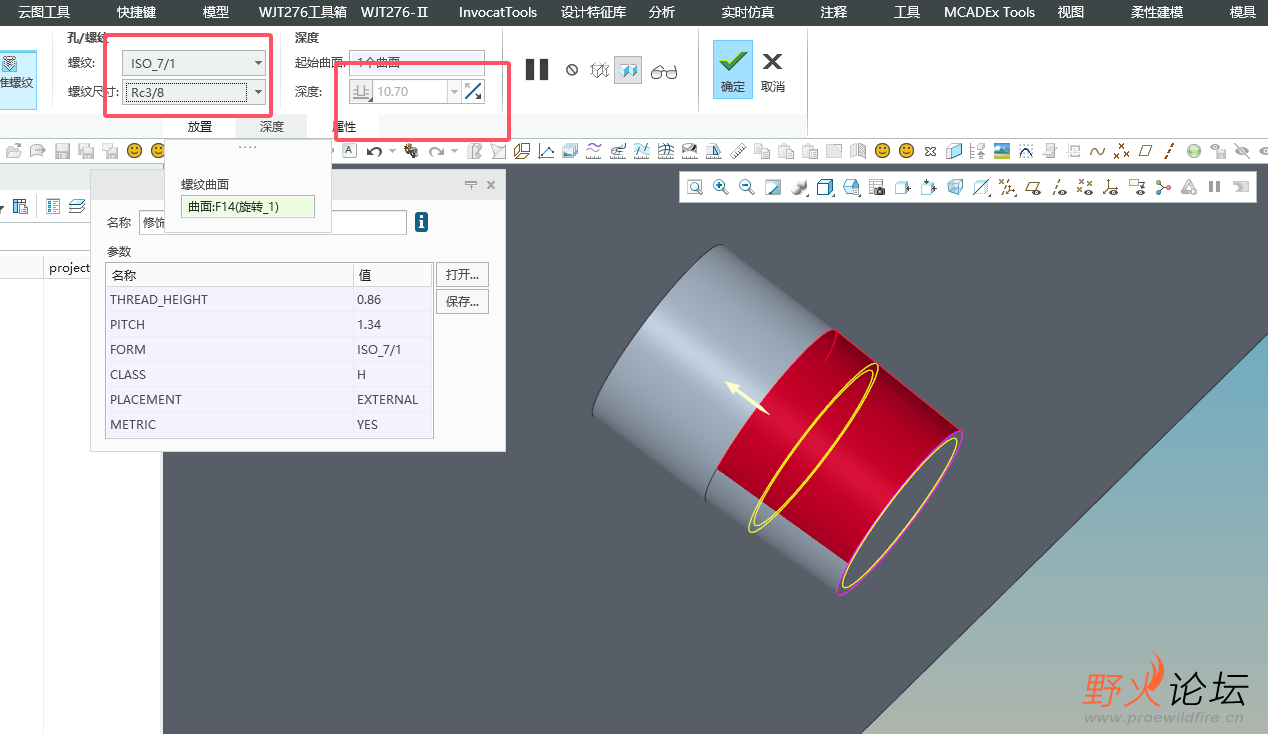Open the 分析 (Analysis) ribbon menu

661,12
